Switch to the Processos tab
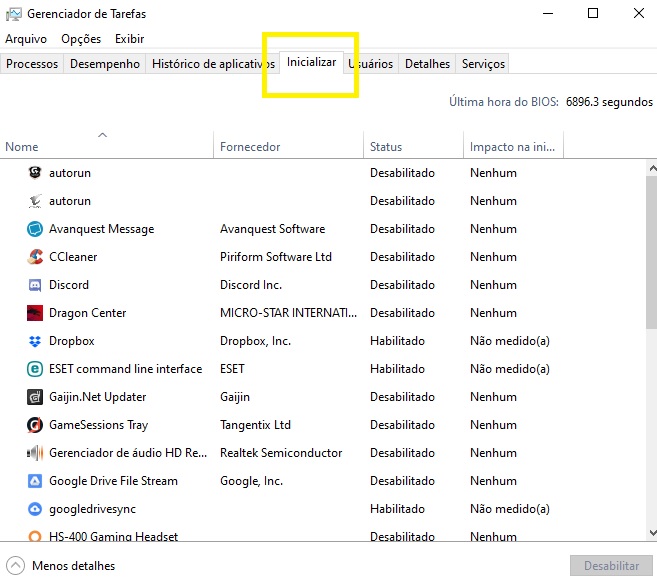Screen dimensions: 657x587 coord(32,64)
